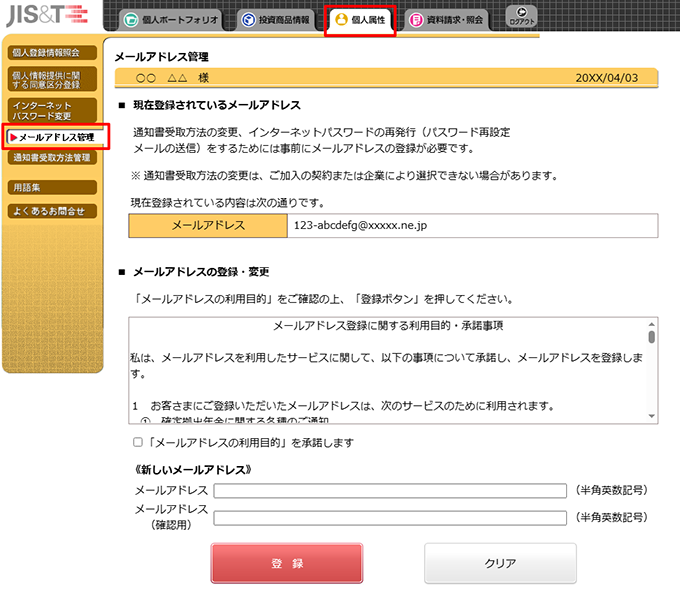Check the 「メールアドレスの利用目的」を承諾します box
Viewport: 680px width, 598px height.
[138, 442]
